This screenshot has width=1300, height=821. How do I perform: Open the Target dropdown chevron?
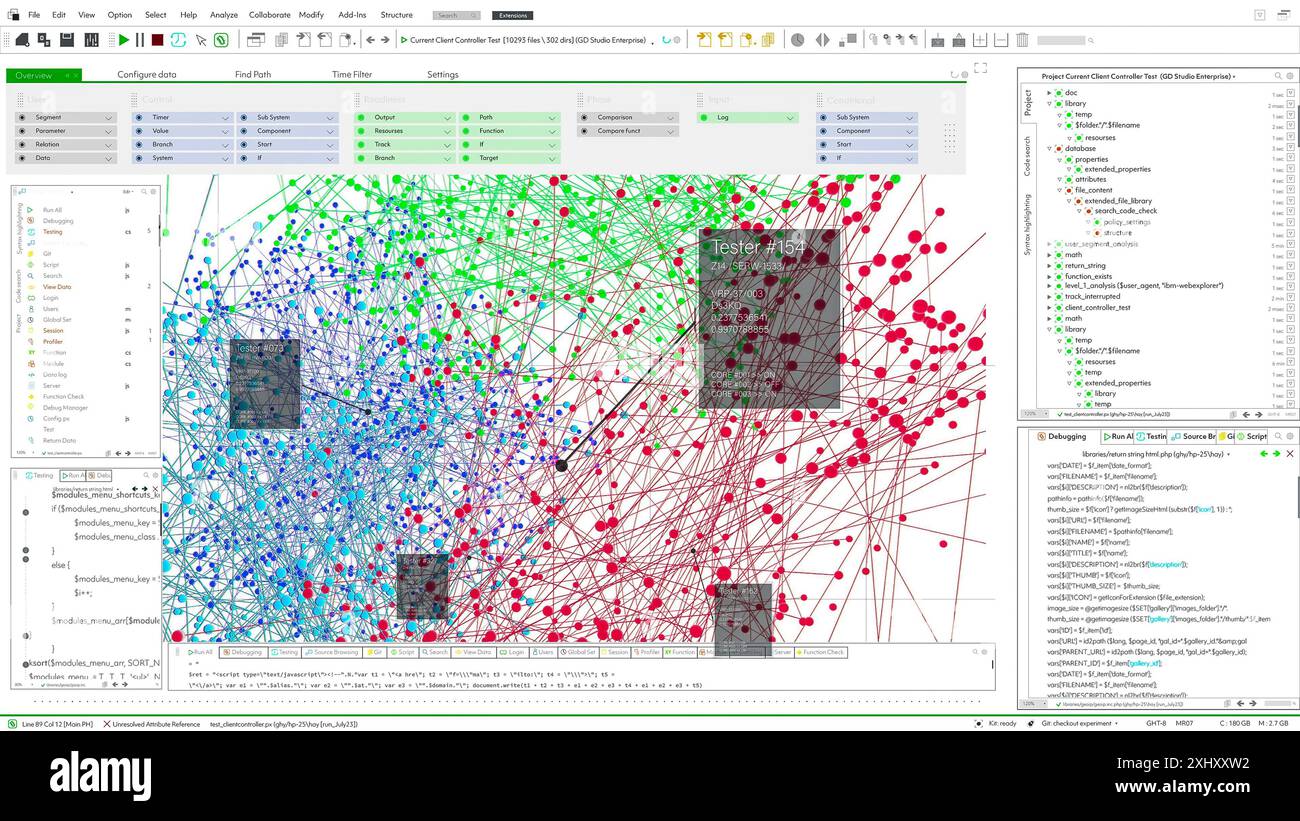(x=551, y=158)
